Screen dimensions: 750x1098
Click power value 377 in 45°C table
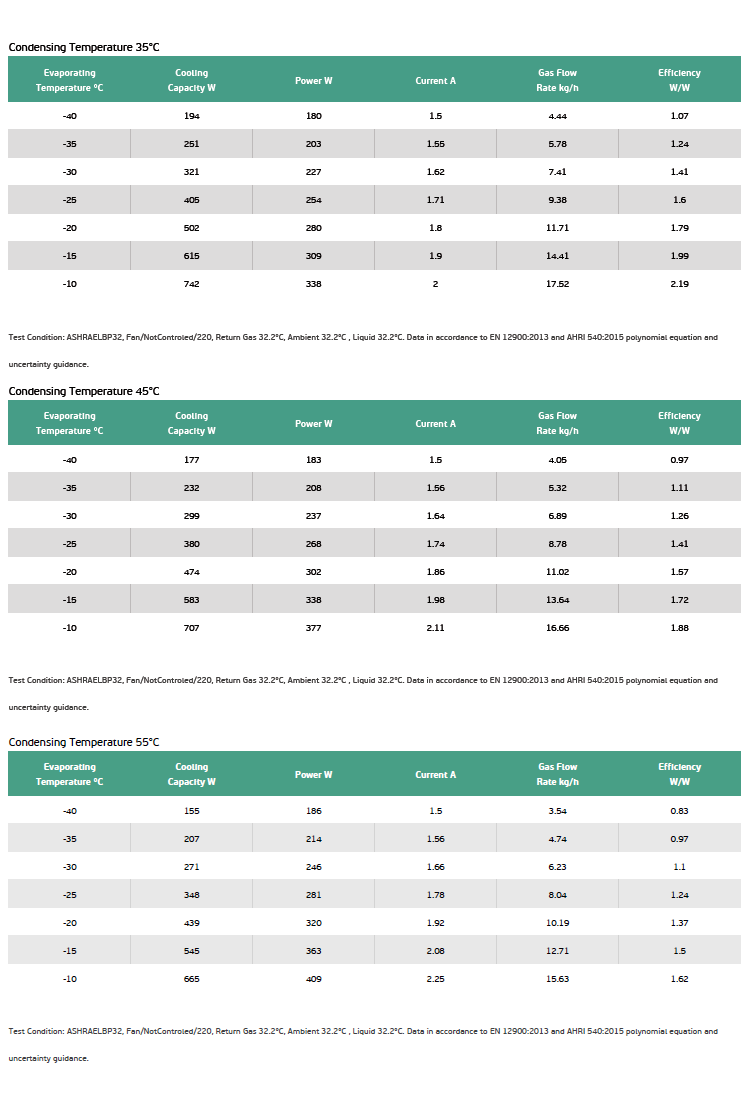(314, 627)
